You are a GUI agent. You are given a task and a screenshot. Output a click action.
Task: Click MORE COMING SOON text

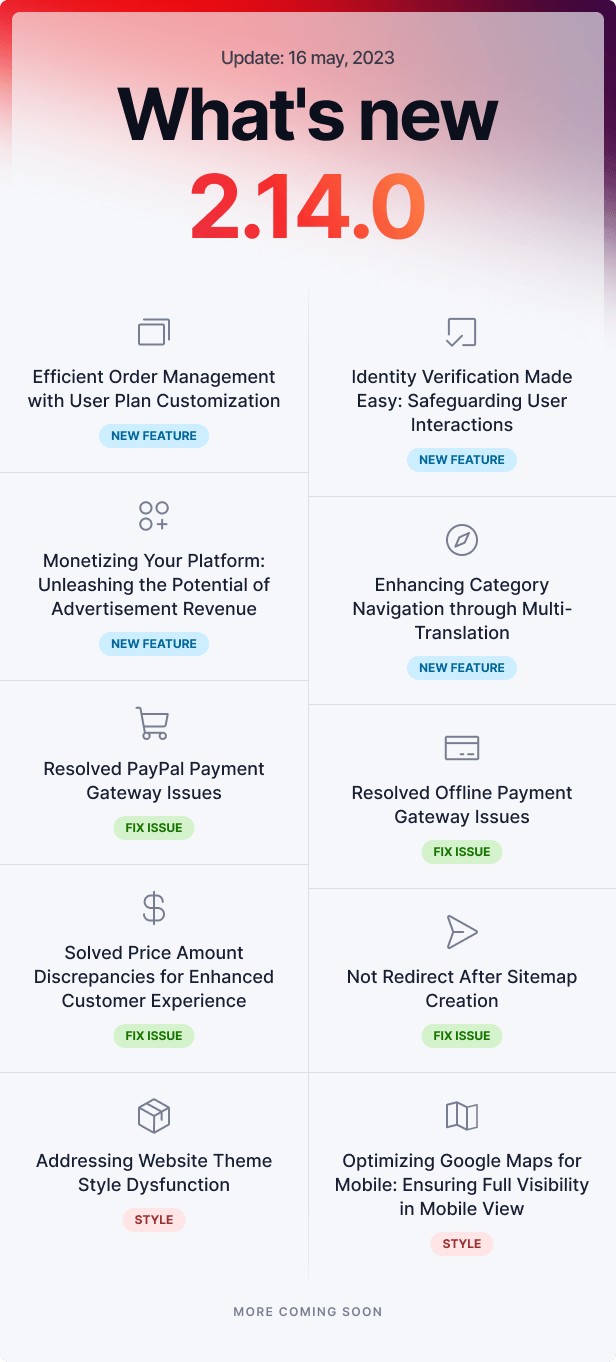[x=308, y=1311]
